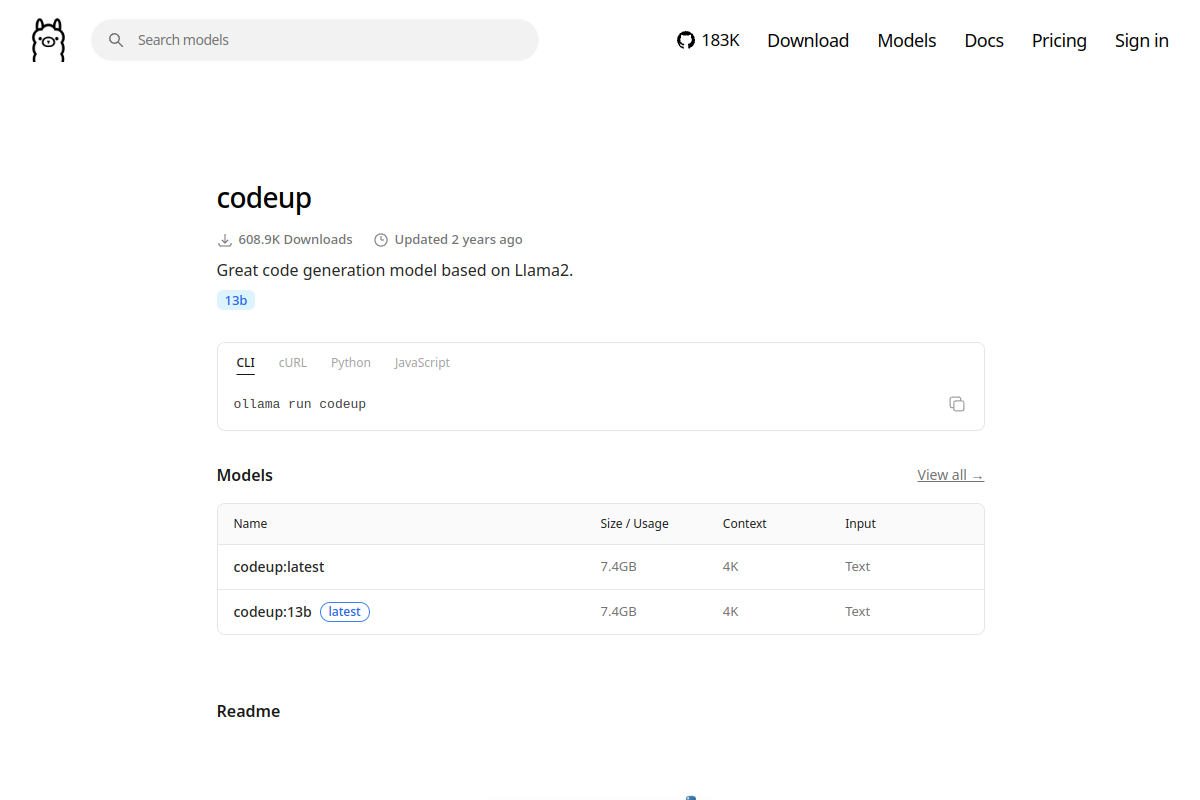
Task: Click the model description sentence
Action: (x=395, y=270)
